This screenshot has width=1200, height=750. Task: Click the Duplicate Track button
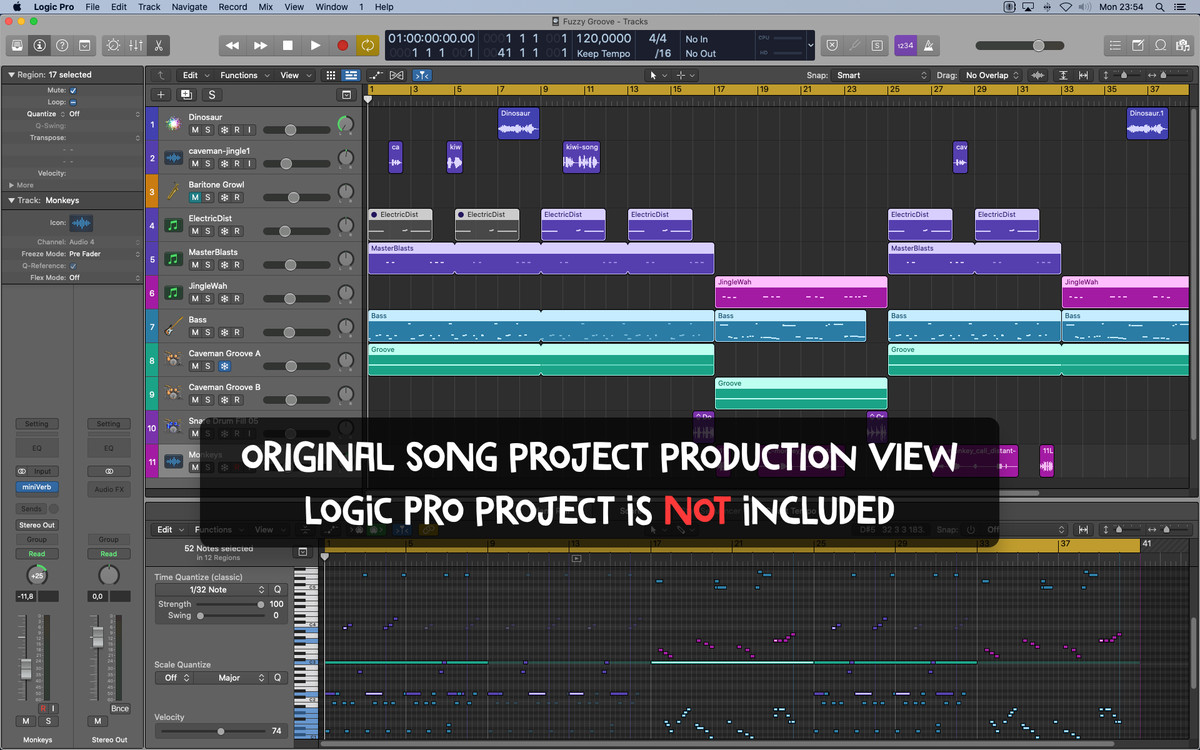[186, 94]
